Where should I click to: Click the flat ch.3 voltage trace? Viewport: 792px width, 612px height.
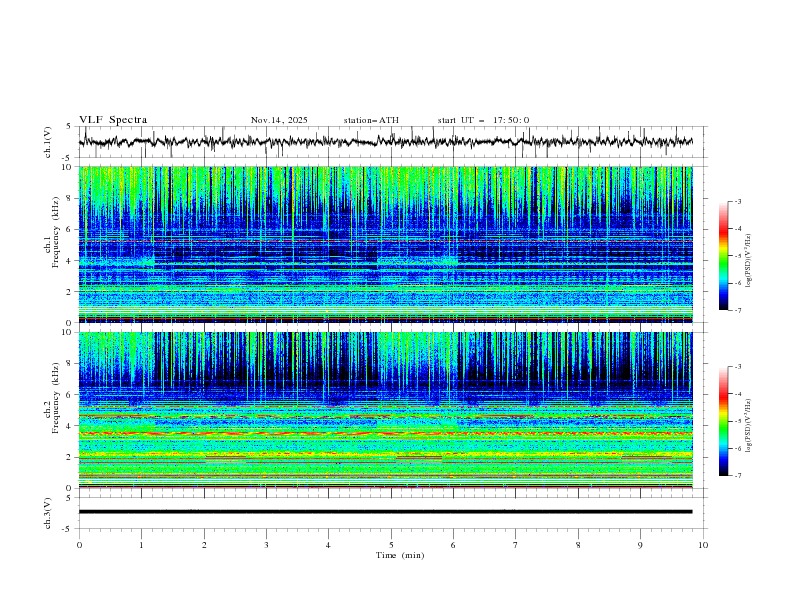[x=385, y=512]
